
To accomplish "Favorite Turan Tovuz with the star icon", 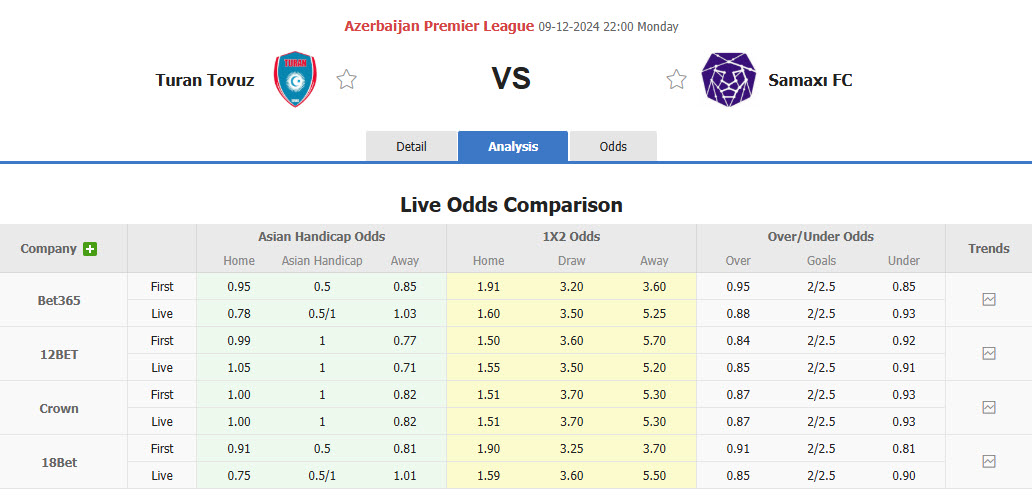I will coord(346,80).
